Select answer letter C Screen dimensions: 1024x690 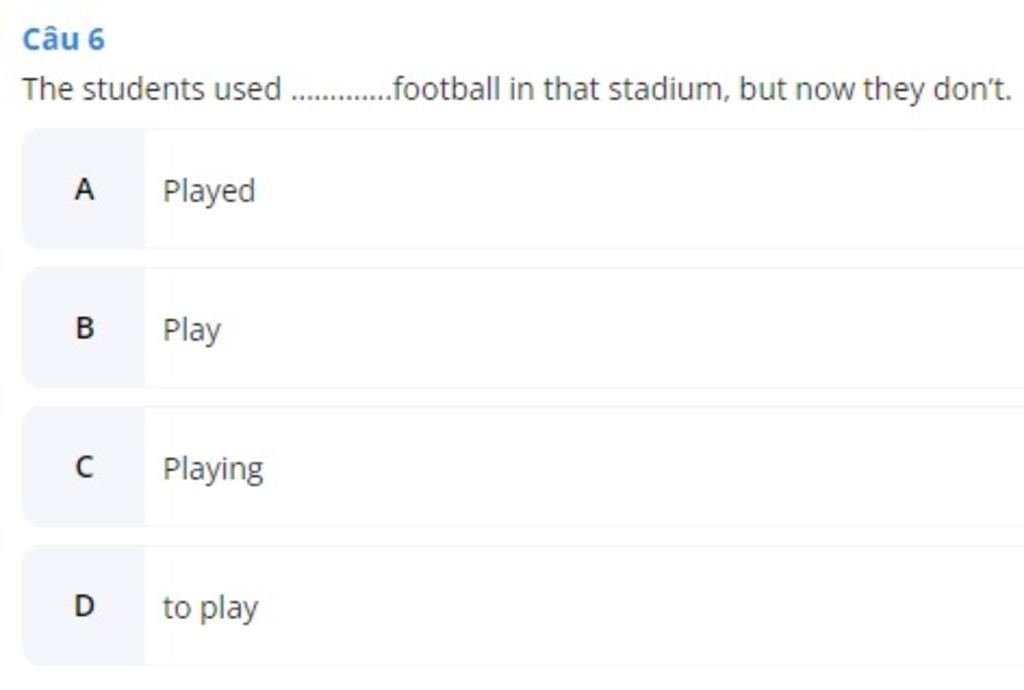tap(84, 467)
